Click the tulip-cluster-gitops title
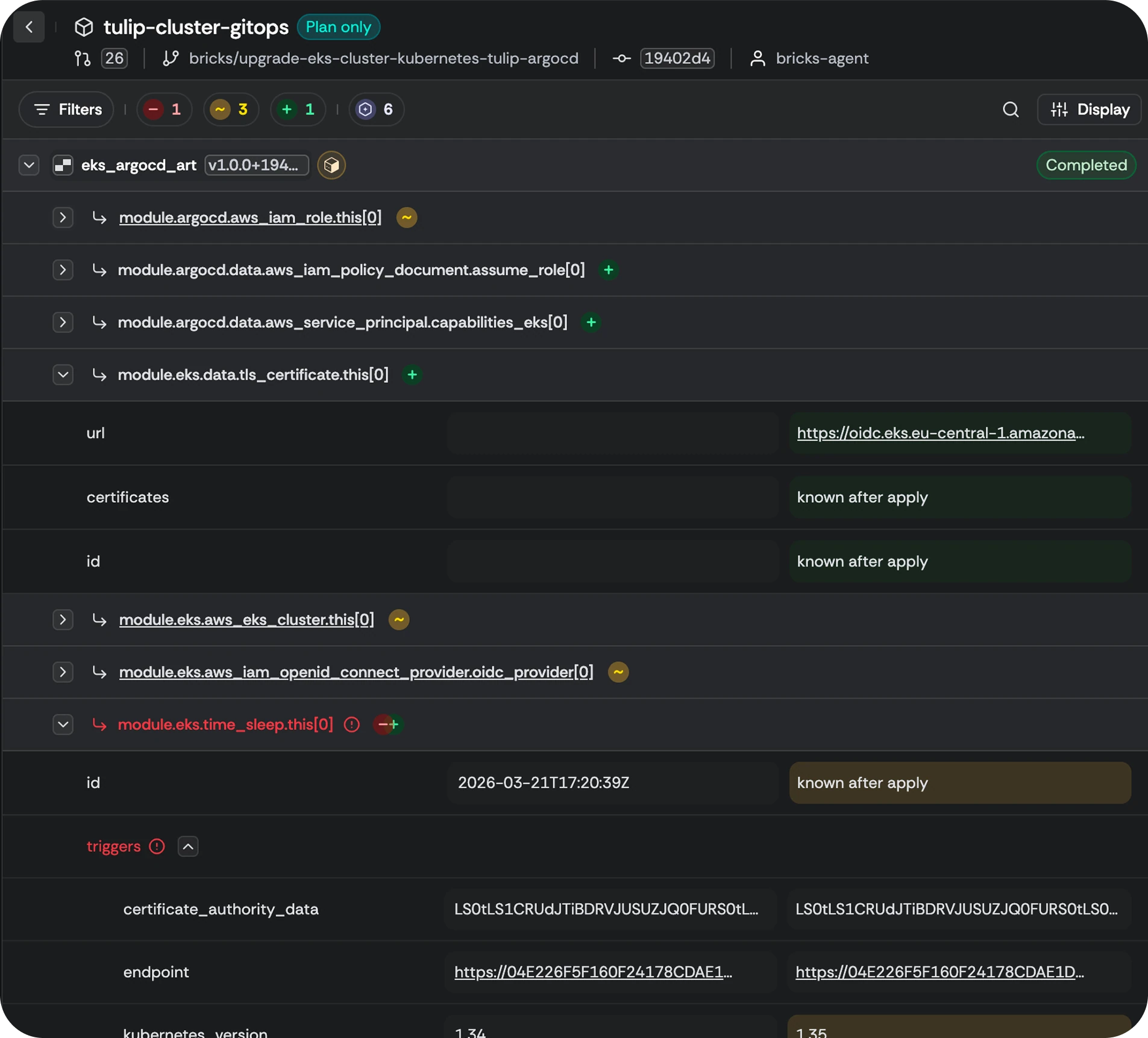1148x1038 pixels. pos(196,27)
